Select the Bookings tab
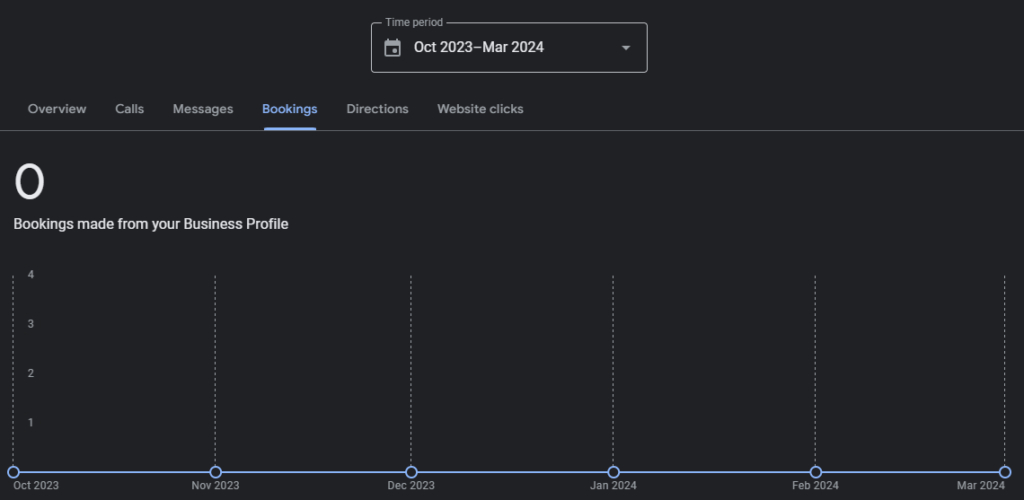This screenshot has height=500, width=1024. pos(290,109)
